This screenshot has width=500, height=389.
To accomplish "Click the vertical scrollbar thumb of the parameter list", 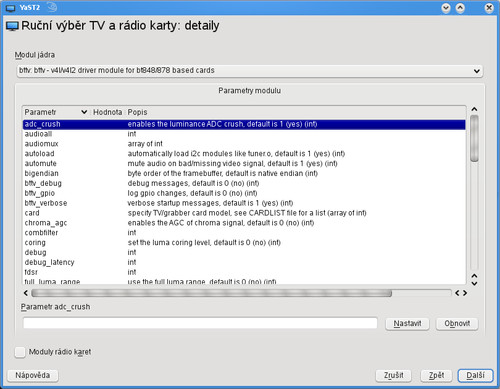I will point(474,138).
